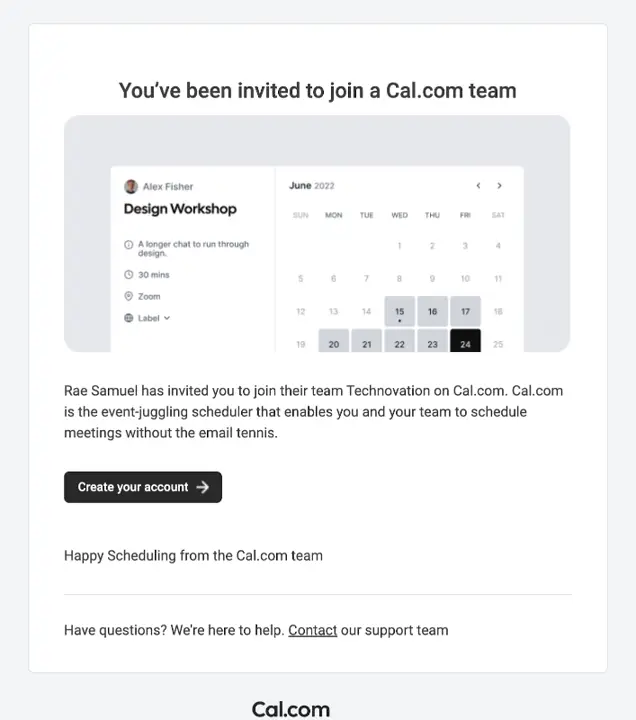This screenshot has width=636, height=720.
Task: Expand the Label dropdown chevron
Action: [167, 318]
